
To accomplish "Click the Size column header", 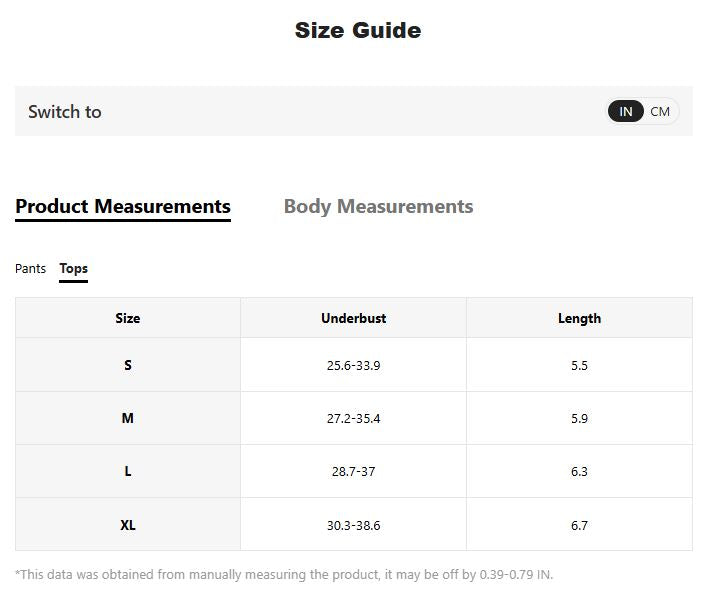I will [x=128, y=318].
